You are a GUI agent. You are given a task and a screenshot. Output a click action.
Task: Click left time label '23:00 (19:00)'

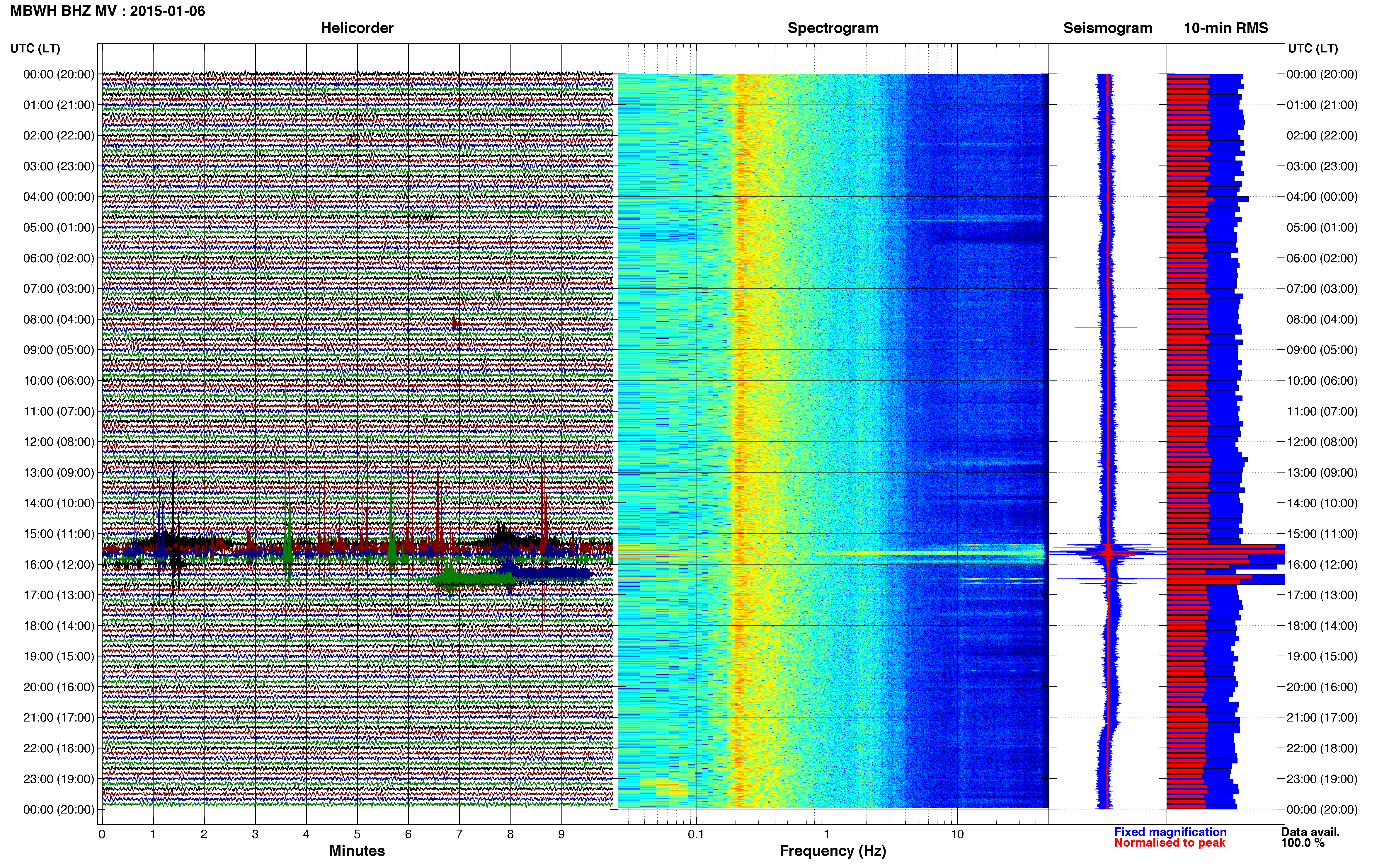pos(59,779)
